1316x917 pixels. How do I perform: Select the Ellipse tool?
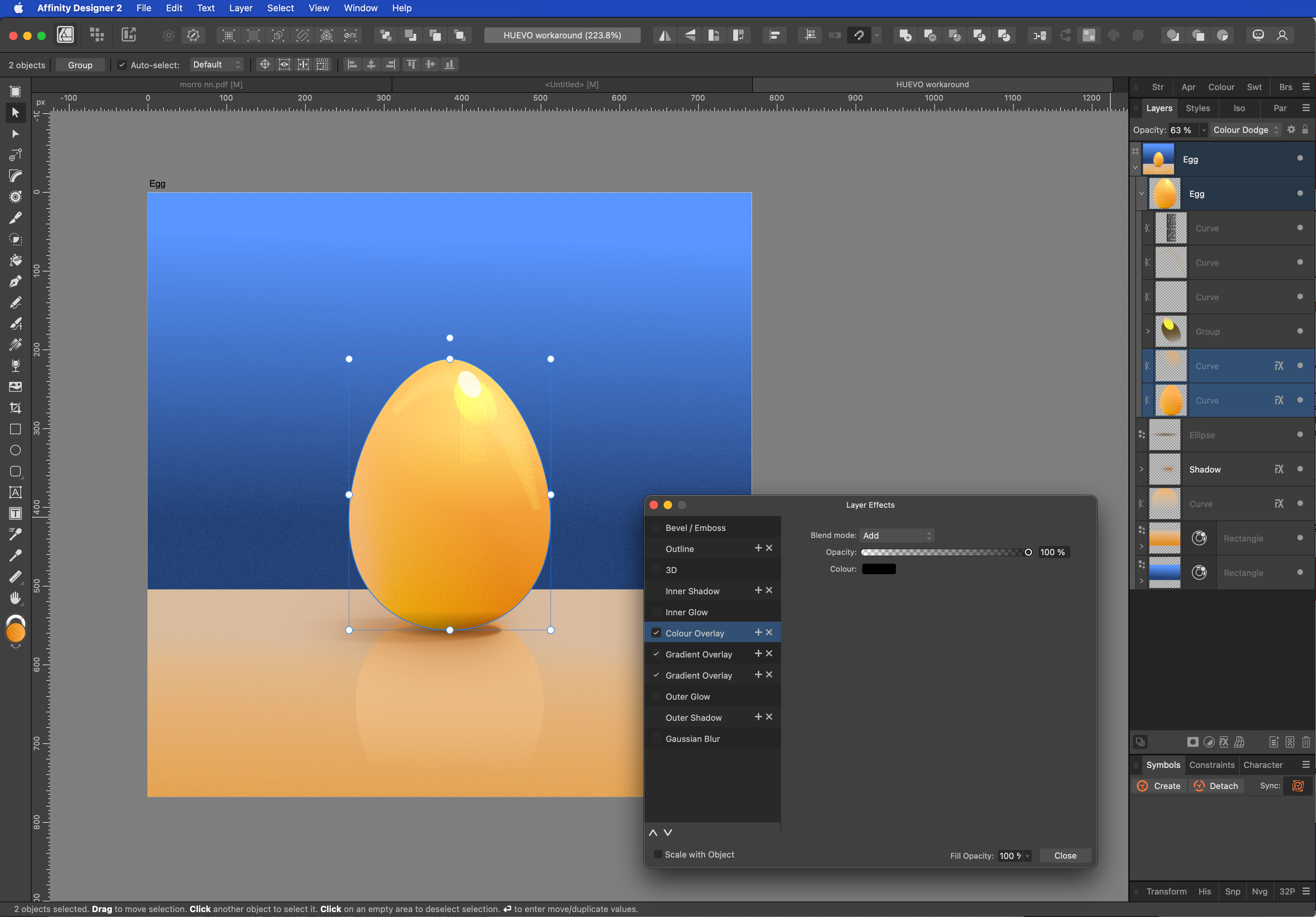(x=15, y=450)
